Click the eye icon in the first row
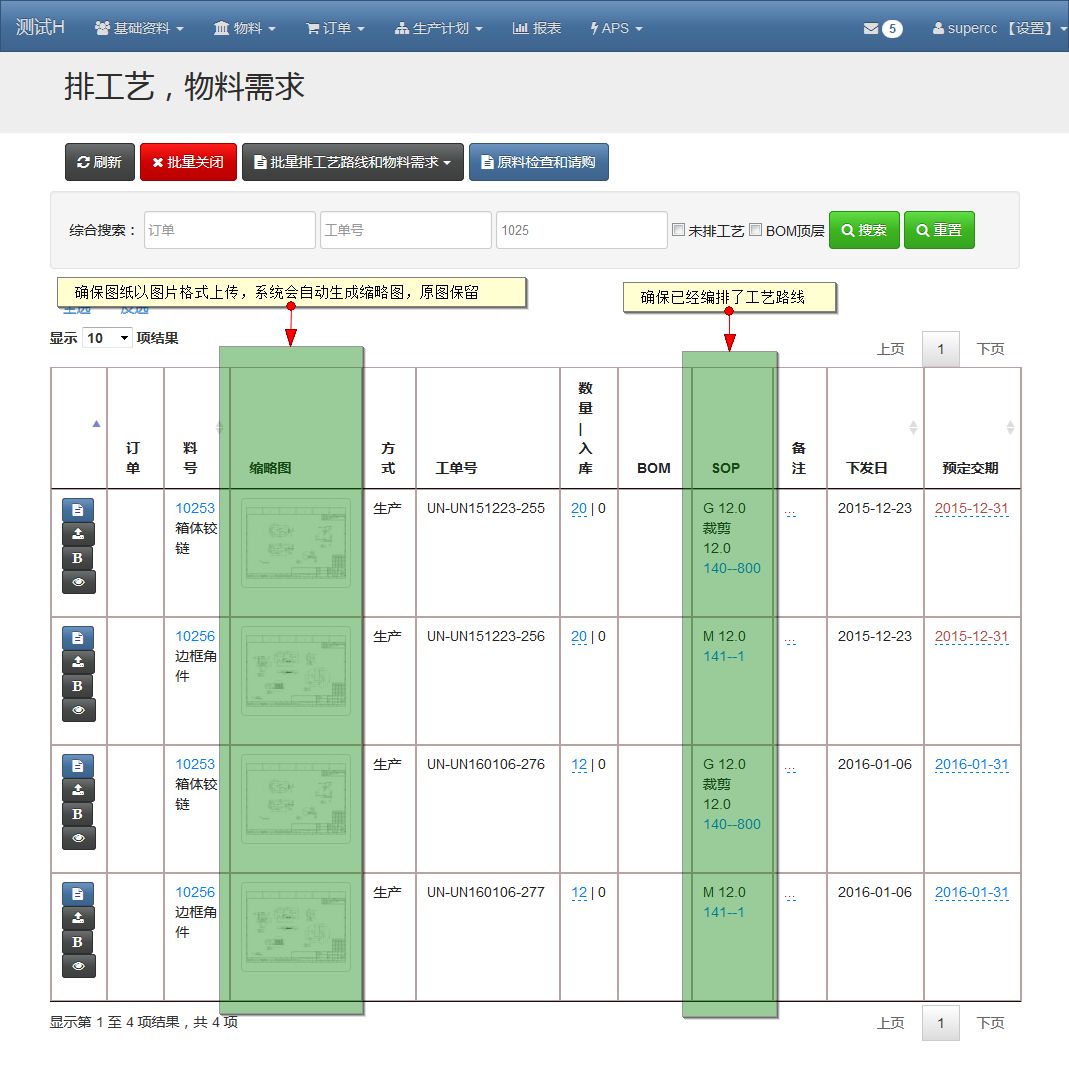The height and width of the screenshot is (1081, 1069). click(78, 582)
